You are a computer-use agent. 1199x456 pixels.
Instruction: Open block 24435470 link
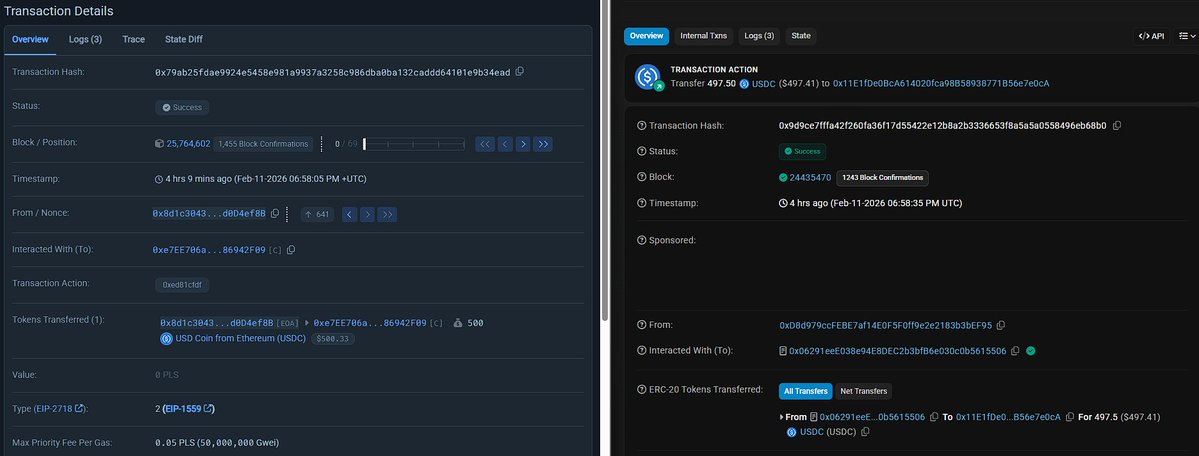pyautogui.click(x=810, y=178)
